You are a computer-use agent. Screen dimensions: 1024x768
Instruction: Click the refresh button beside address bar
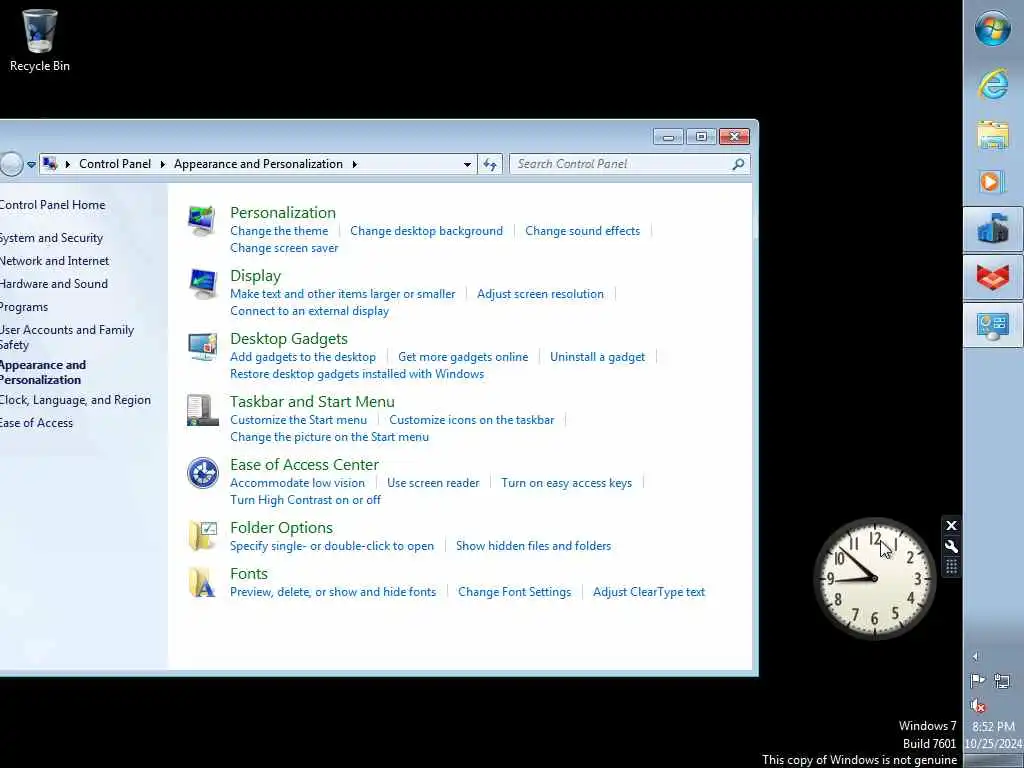point(490,164)
